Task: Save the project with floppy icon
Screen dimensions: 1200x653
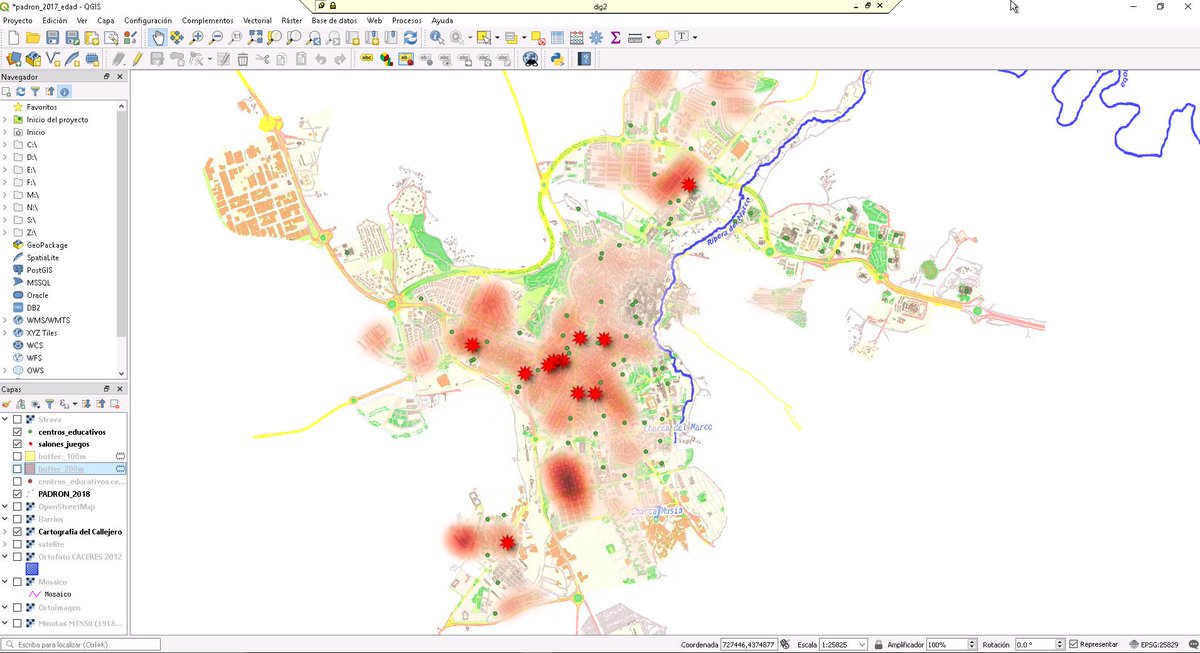Action: tap(53, 37)
